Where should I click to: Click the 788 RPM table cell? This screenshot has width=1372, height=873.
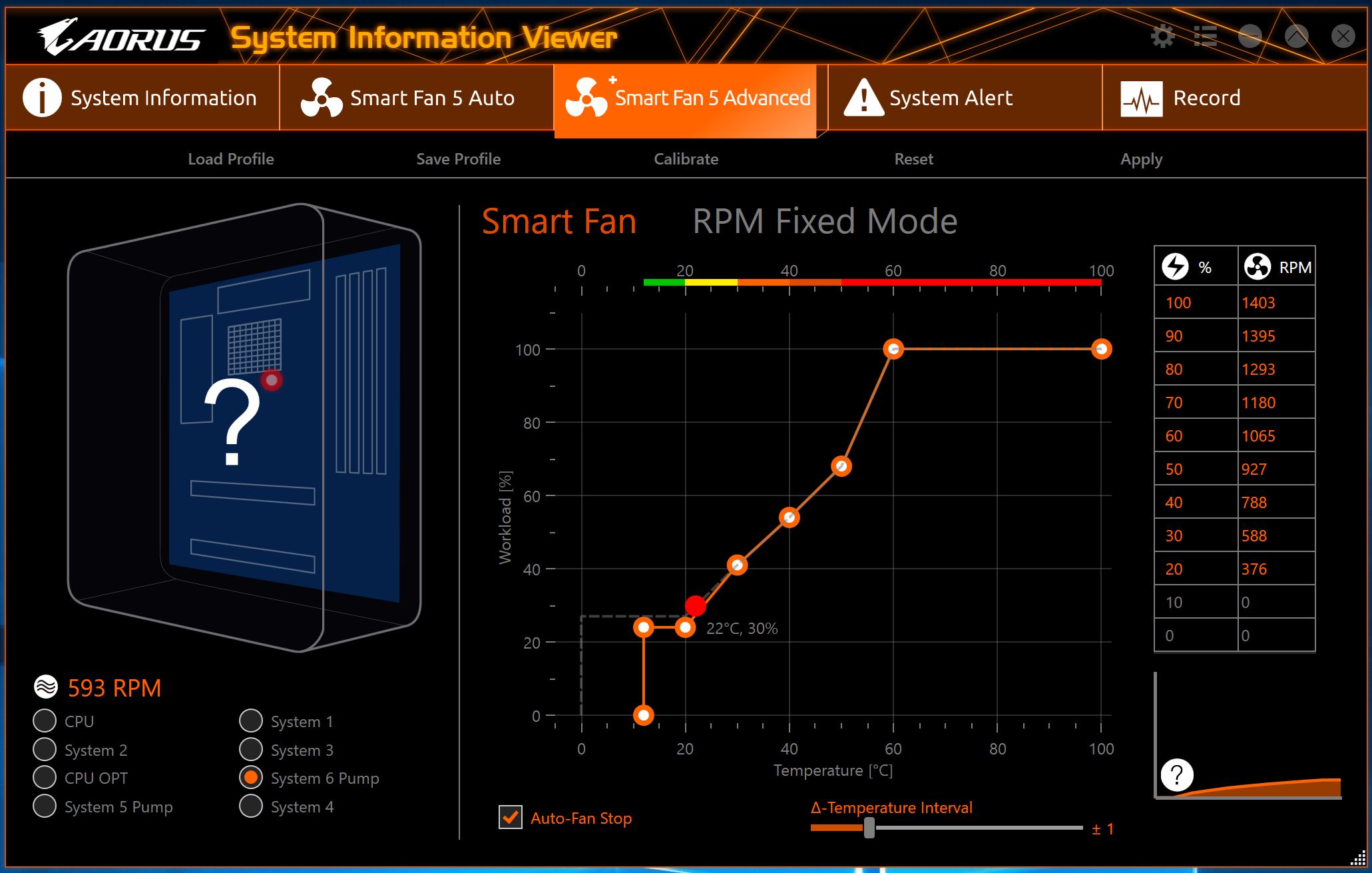tap(1276, 502)
